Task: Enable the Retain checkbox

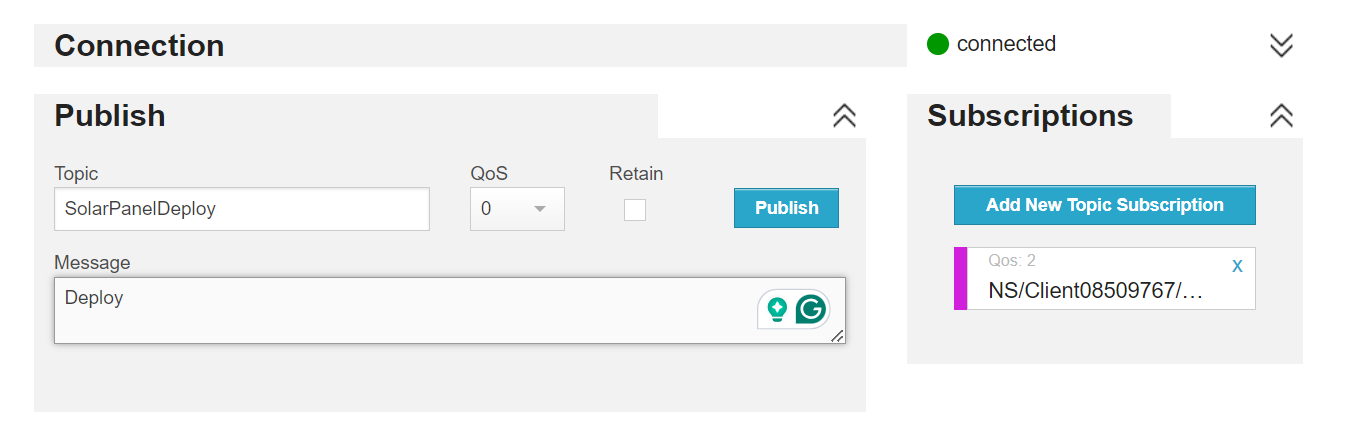Action: pyautogui.click(x=635, y=210)
